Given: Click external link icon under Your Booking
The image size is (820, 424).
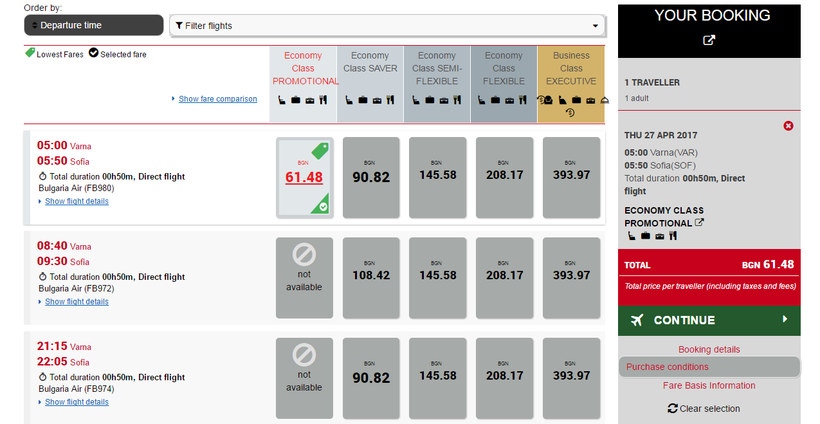Looking at the screenshot, I should (x=709, y=41).
